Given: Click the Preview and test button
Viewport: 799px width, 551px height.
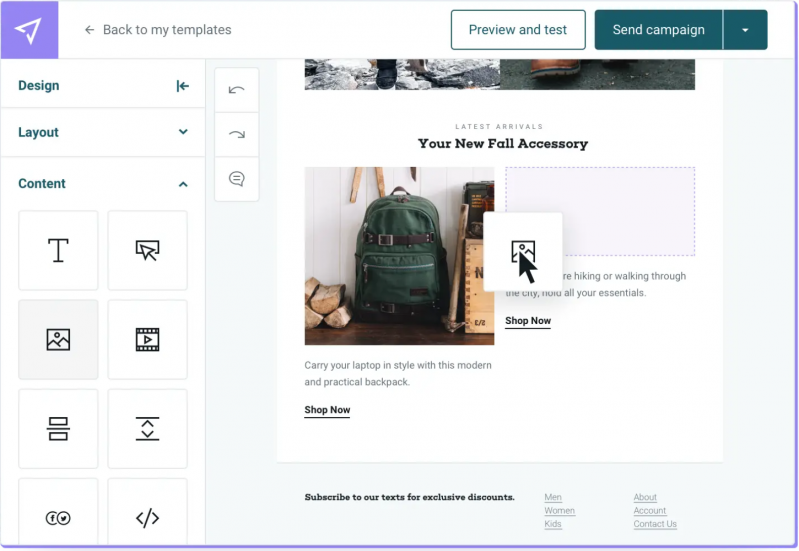Looking at the screenshot, I should click(517, 30).
